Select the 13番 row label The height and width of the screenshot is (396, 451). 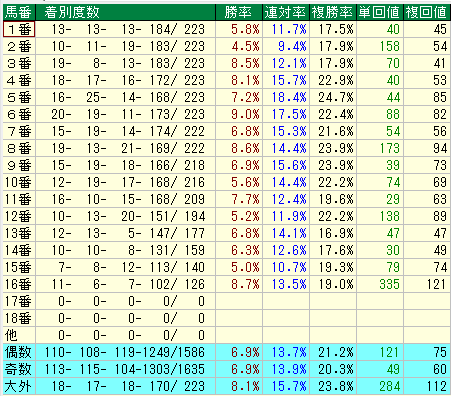[x=19, y=233]
